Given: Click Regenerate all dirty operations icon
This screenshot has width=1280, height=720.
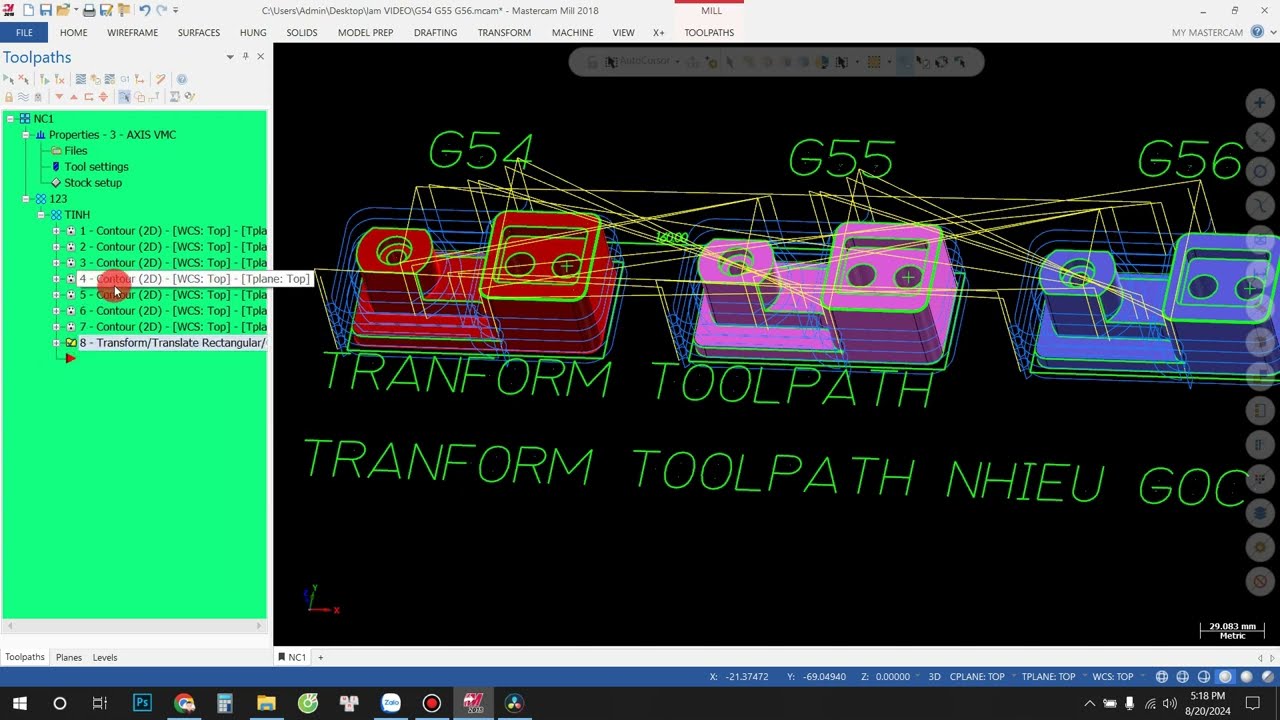Looking at the screenshot, I should [59, 79].
